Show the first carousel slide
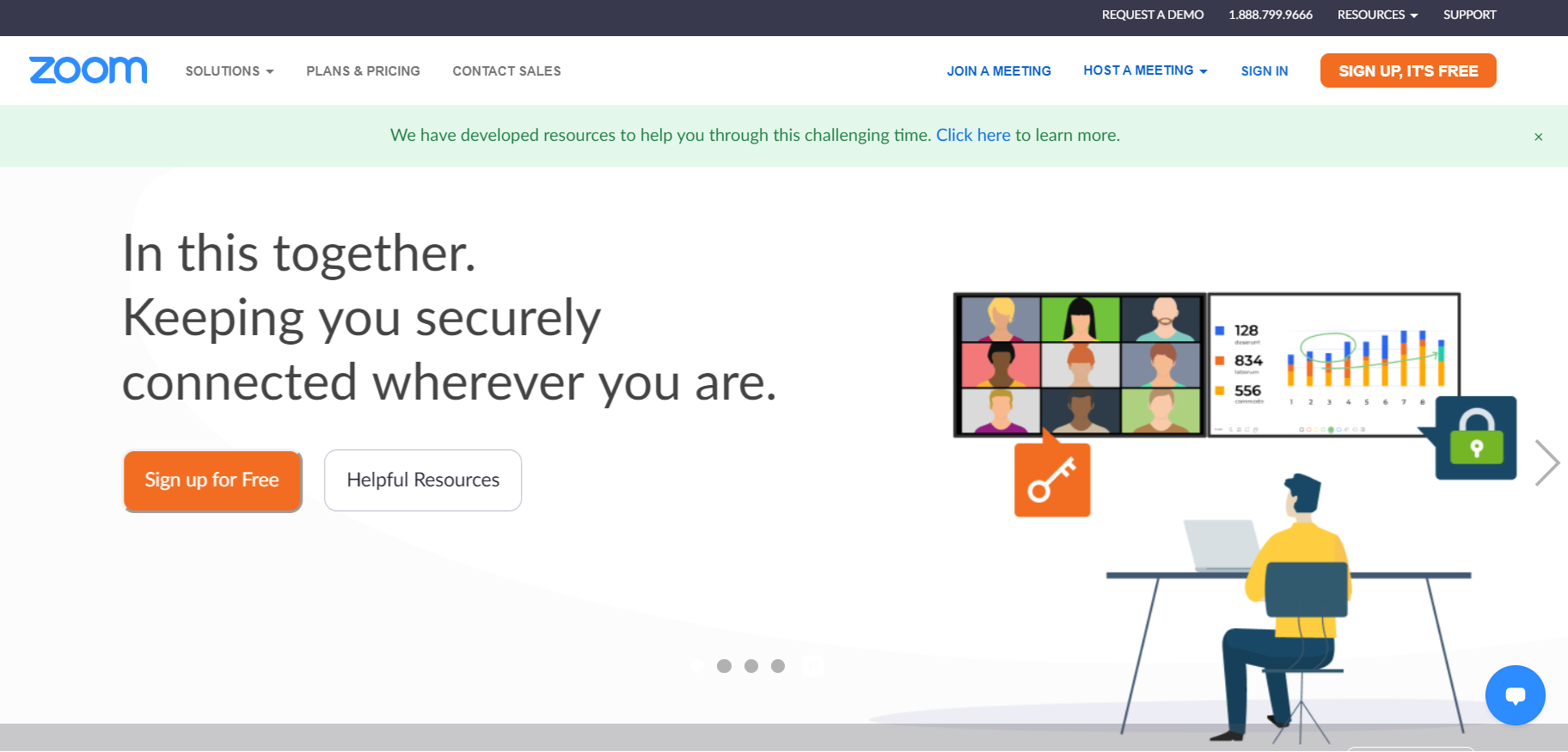Image resolution: width=1568 pixels, height=752 pixels. click(697, 666)
